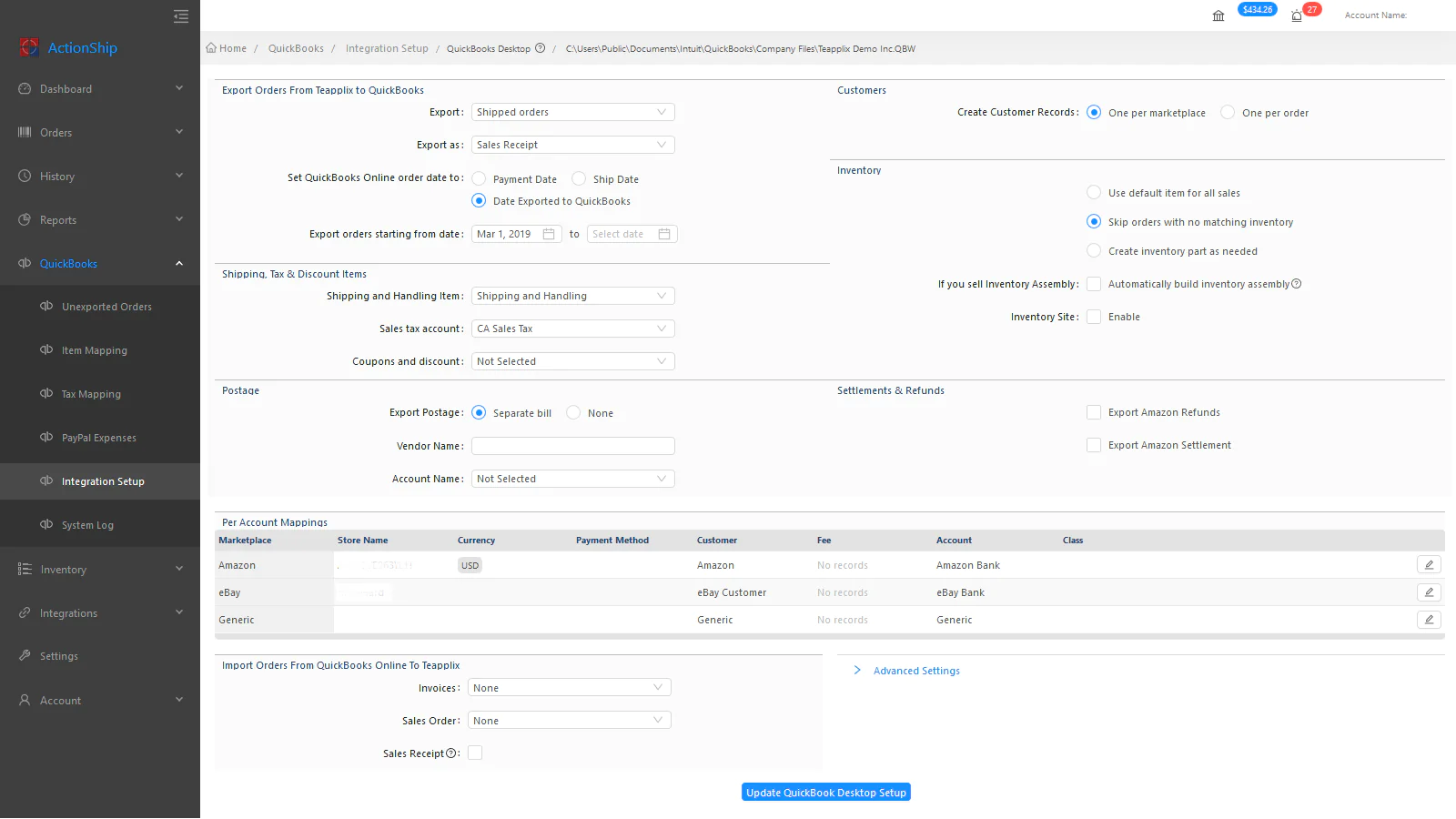Select Payment Date radio button
Image resolution: width=1456 pixels, height=819 pixels.
click(479, 178)
